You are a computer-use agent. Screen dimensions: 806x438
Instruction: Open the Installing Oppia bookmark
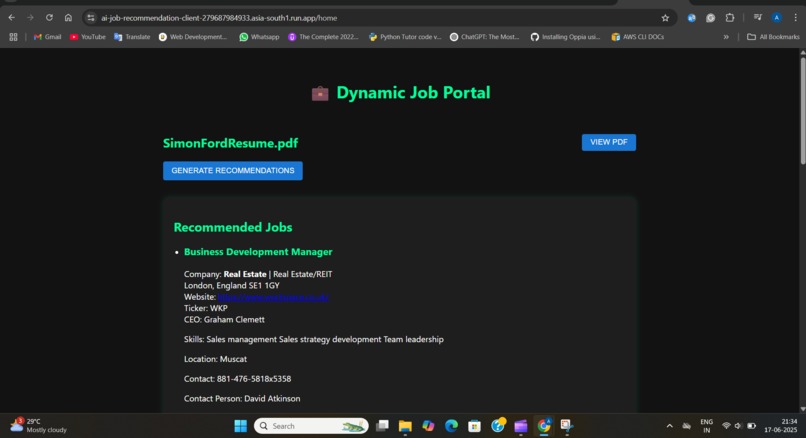[x=565, y=37]
